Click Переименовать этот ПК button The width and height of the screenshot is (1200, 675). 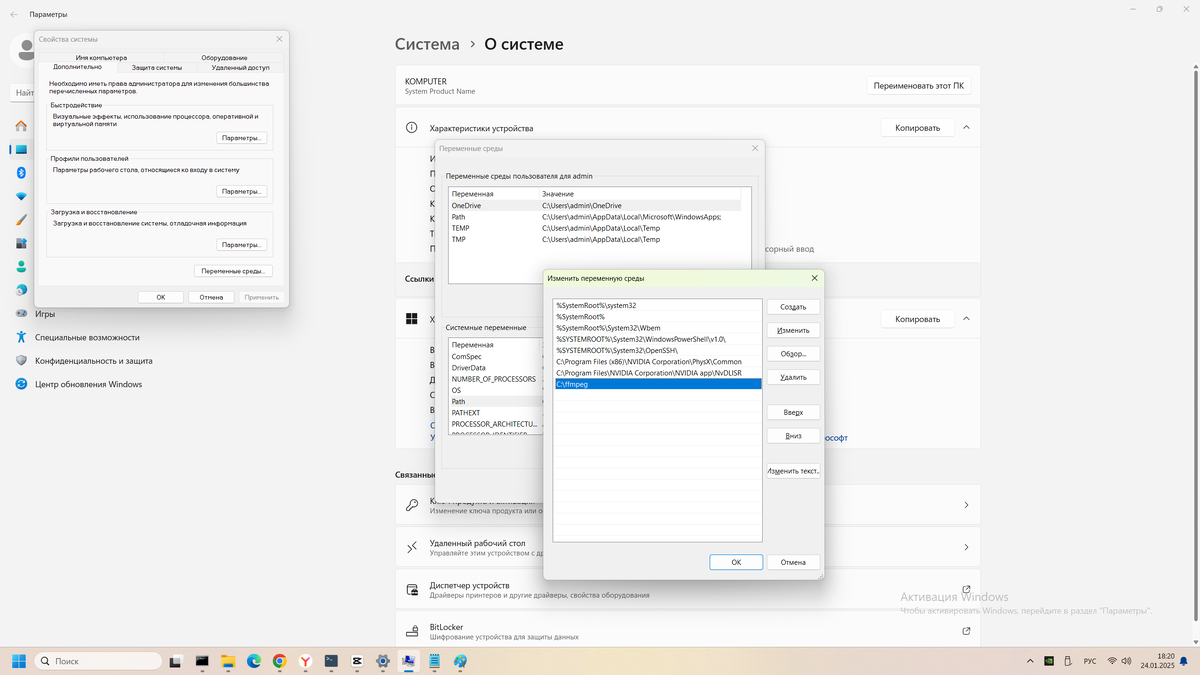[x=919, y=86]
